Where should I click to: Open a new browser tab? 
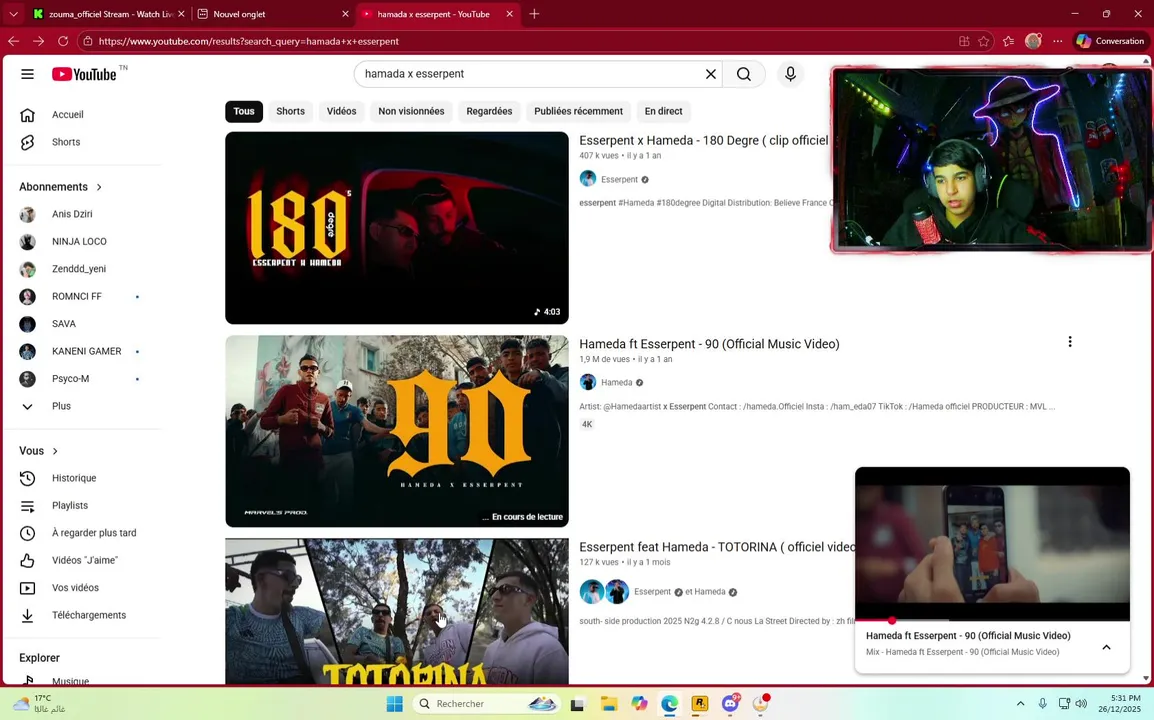tap(534, 14)
